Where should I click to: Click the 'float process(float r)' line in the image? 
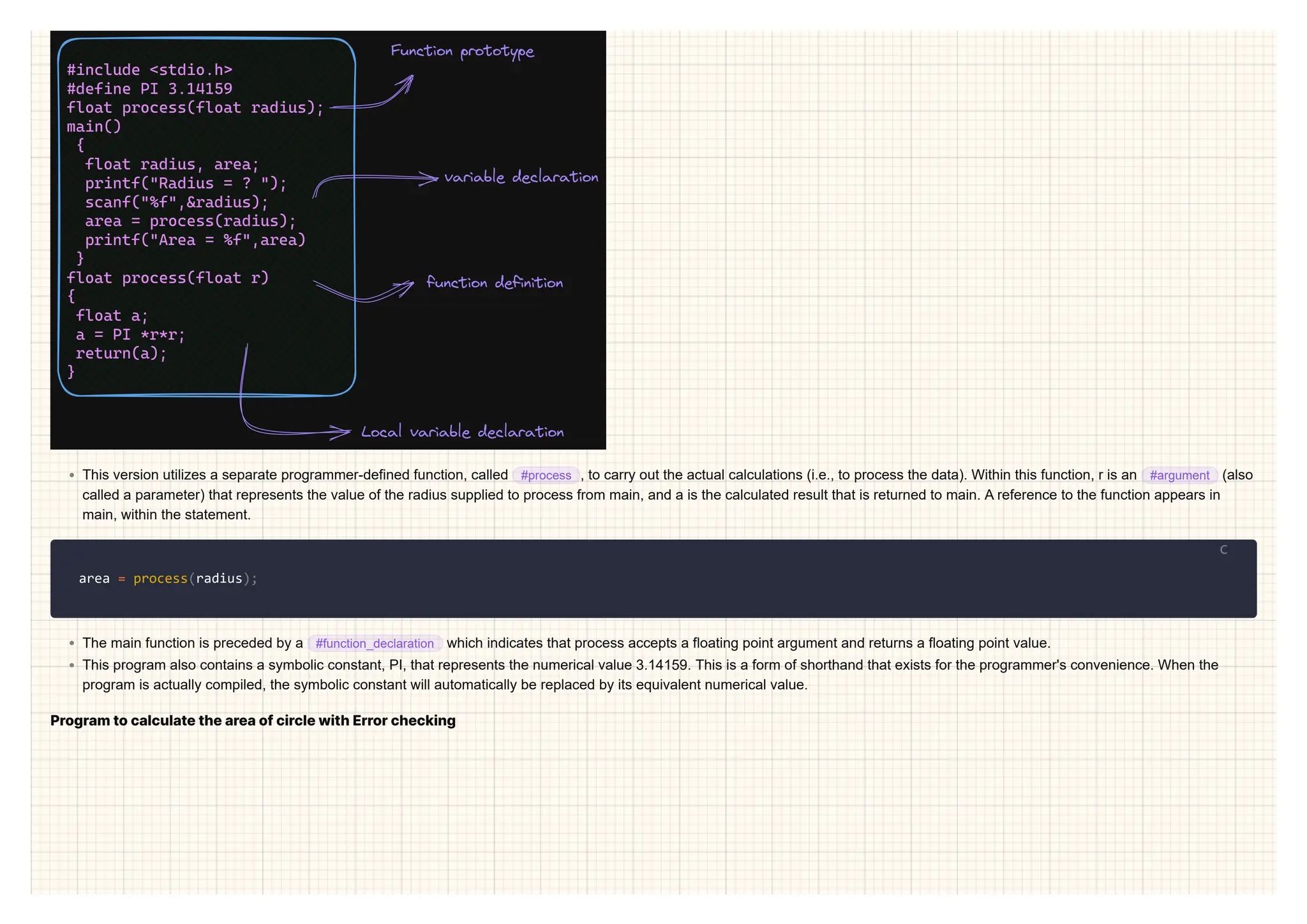[x=168, y=278]
